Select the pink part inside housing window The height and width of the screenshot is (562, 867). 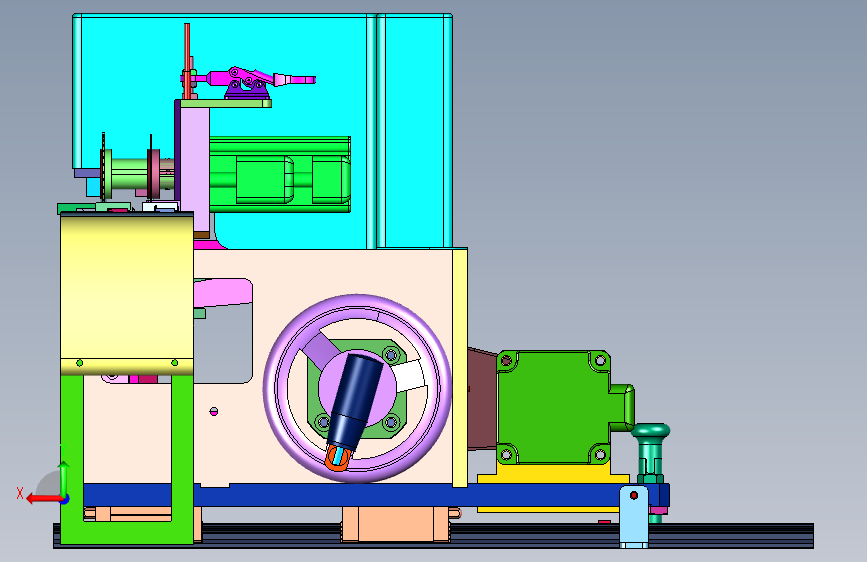(223, 293)
